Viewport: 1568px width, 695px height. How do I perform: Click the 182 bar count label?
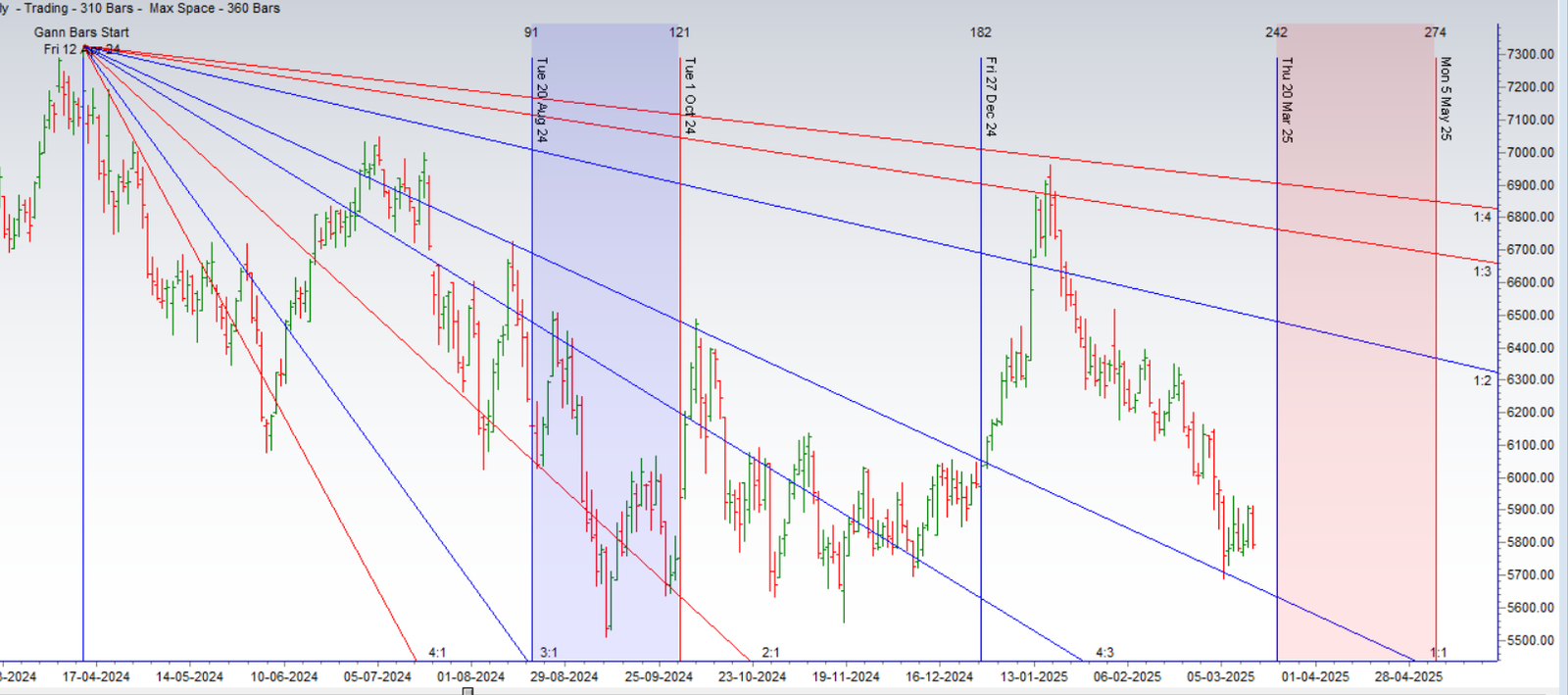tap(980, 32)
